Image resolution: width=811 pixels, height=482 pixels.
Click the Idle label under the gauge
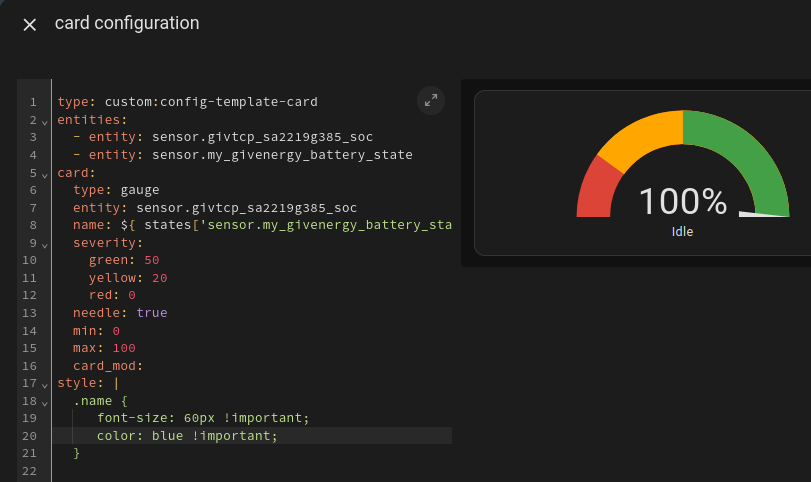[682, 232]
